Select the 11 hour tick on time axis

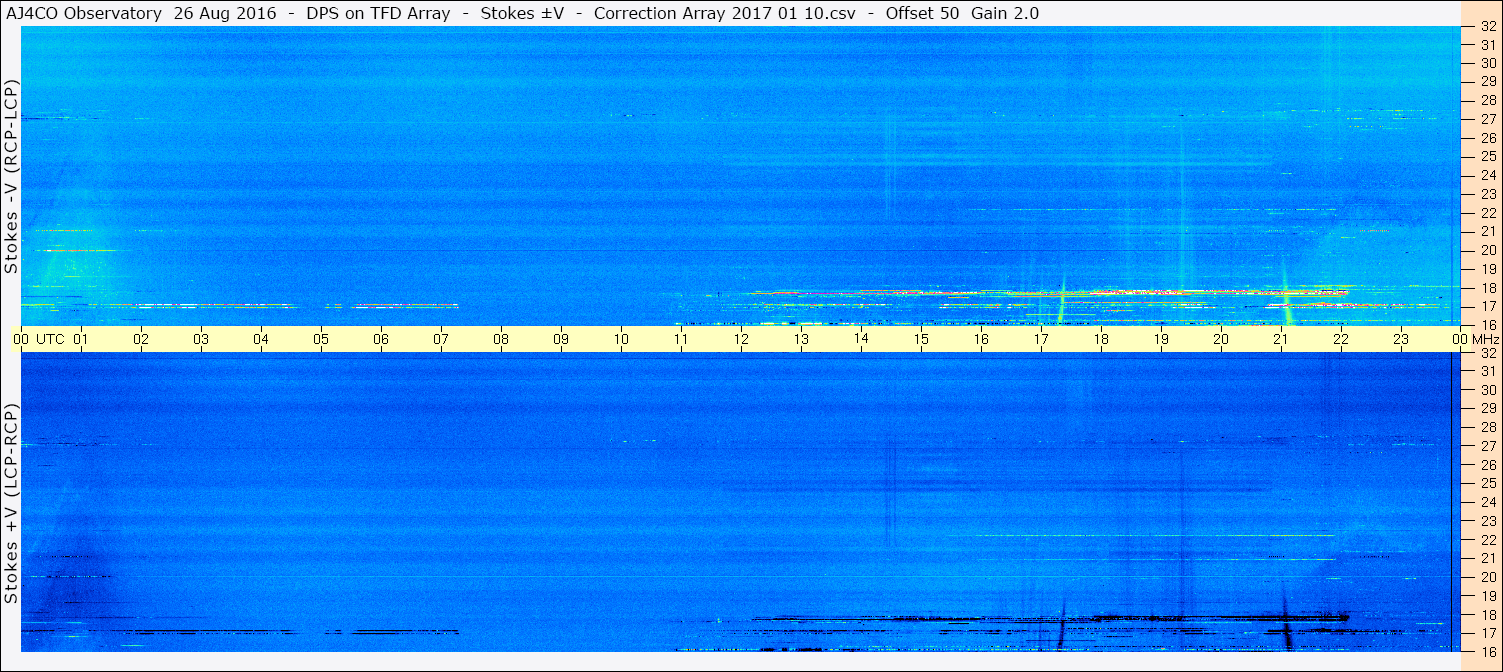point(681,340)
